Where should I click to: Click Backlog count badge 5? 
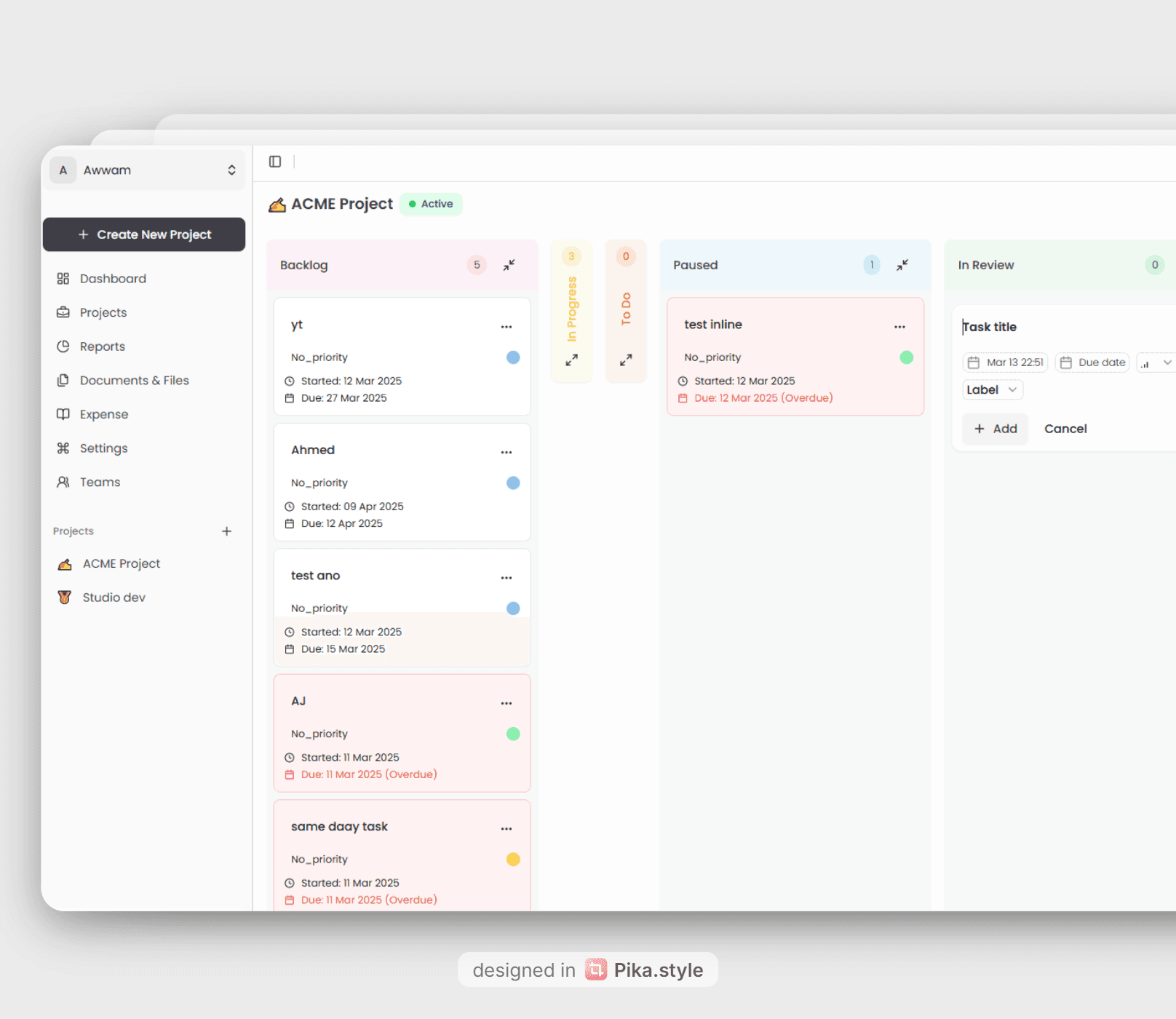[x=477, y=265]
